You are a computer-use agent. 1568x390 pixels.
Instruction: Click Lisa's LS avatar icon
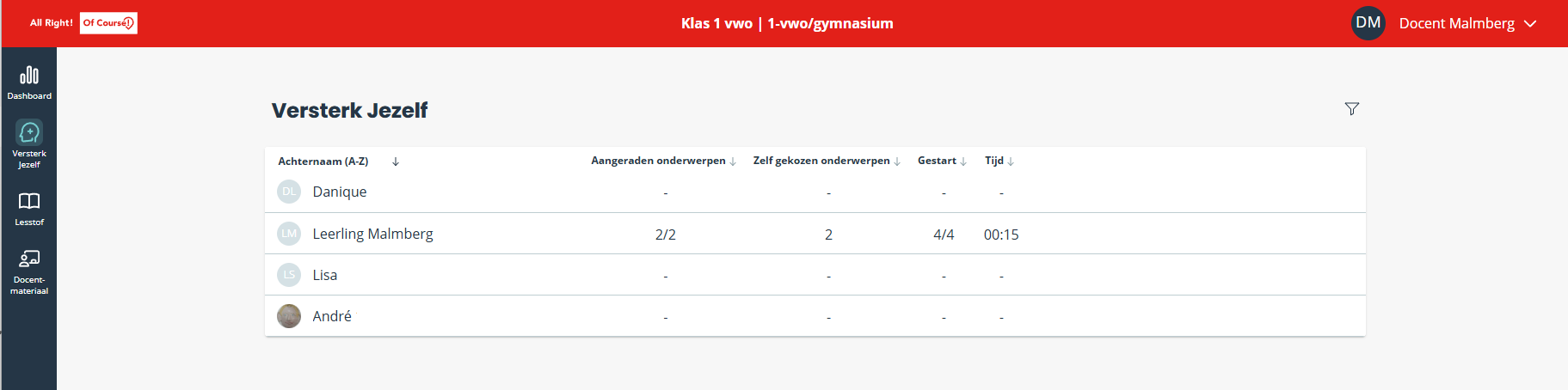(x=289, y=275)
